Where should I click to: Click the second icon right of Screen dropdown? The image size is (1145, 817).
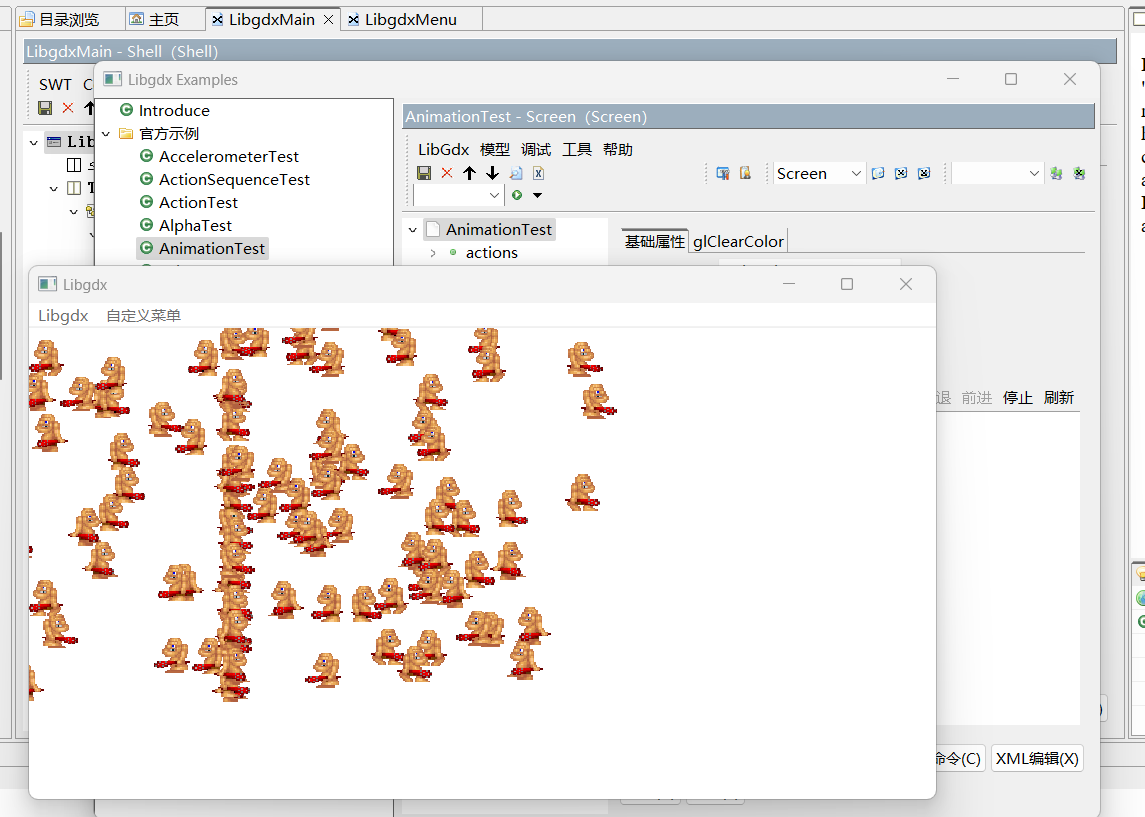[901, 173]
